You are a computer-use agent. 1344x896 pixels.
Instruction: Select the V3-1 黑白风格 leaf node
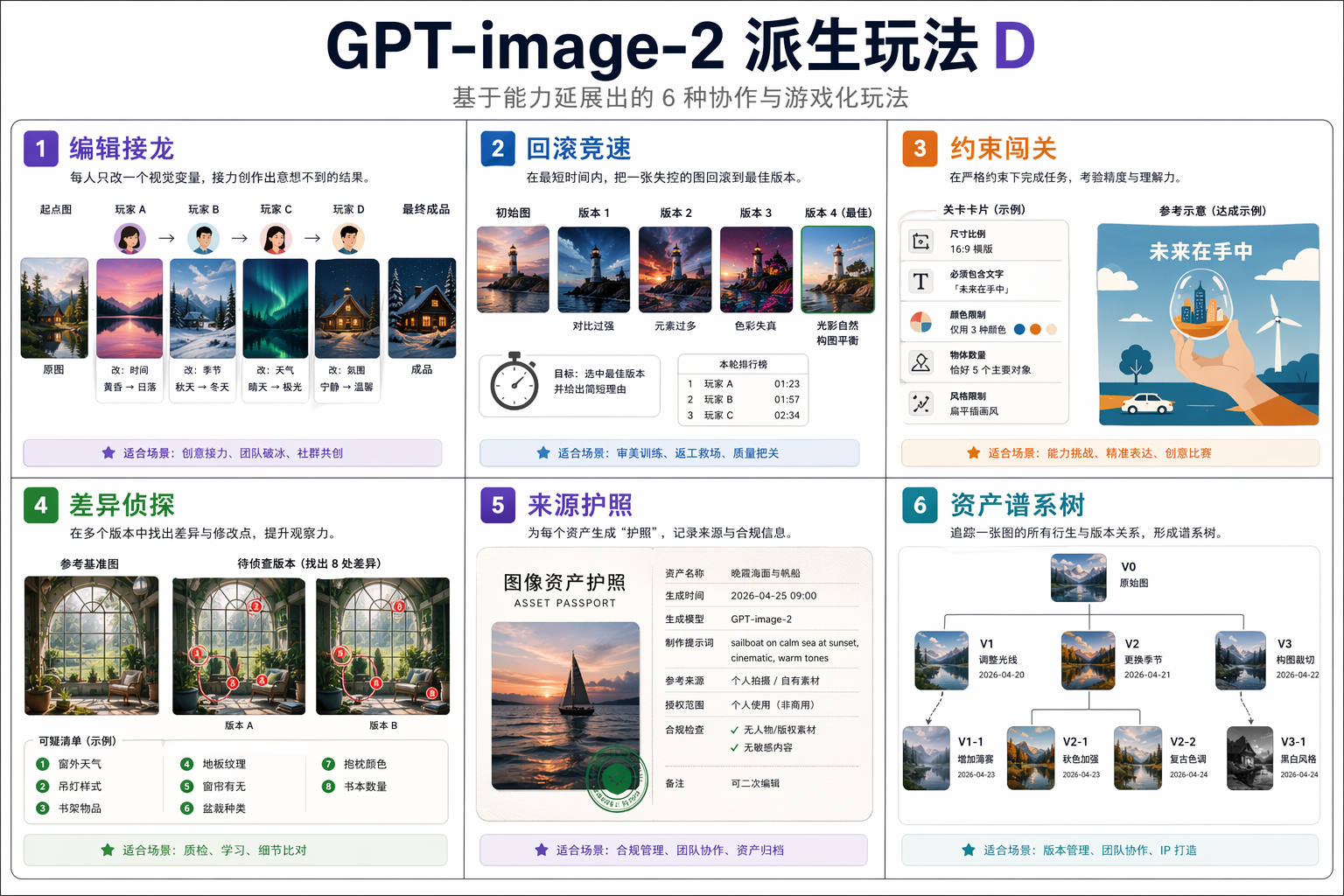tap(1249, 758)
